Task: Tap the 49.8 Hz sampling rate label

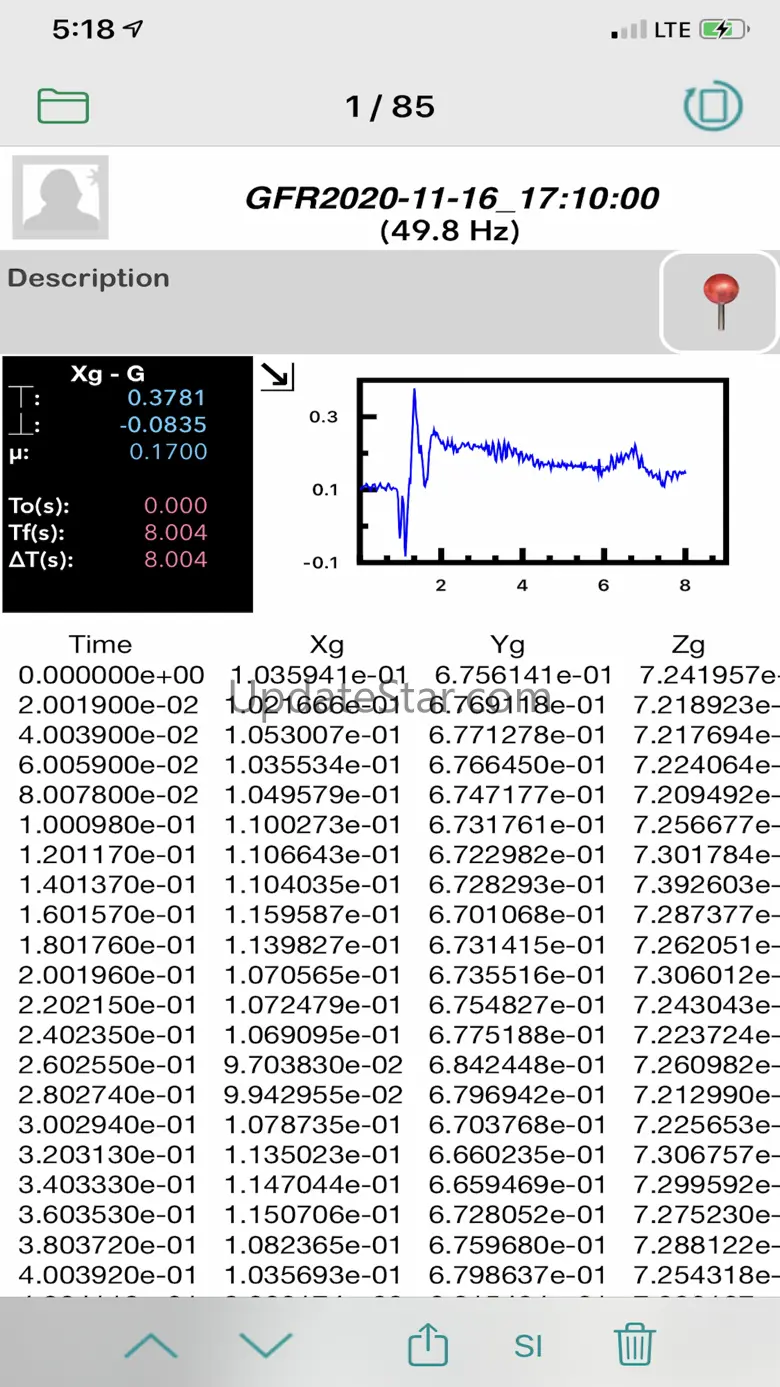Action: coord(450,231)
